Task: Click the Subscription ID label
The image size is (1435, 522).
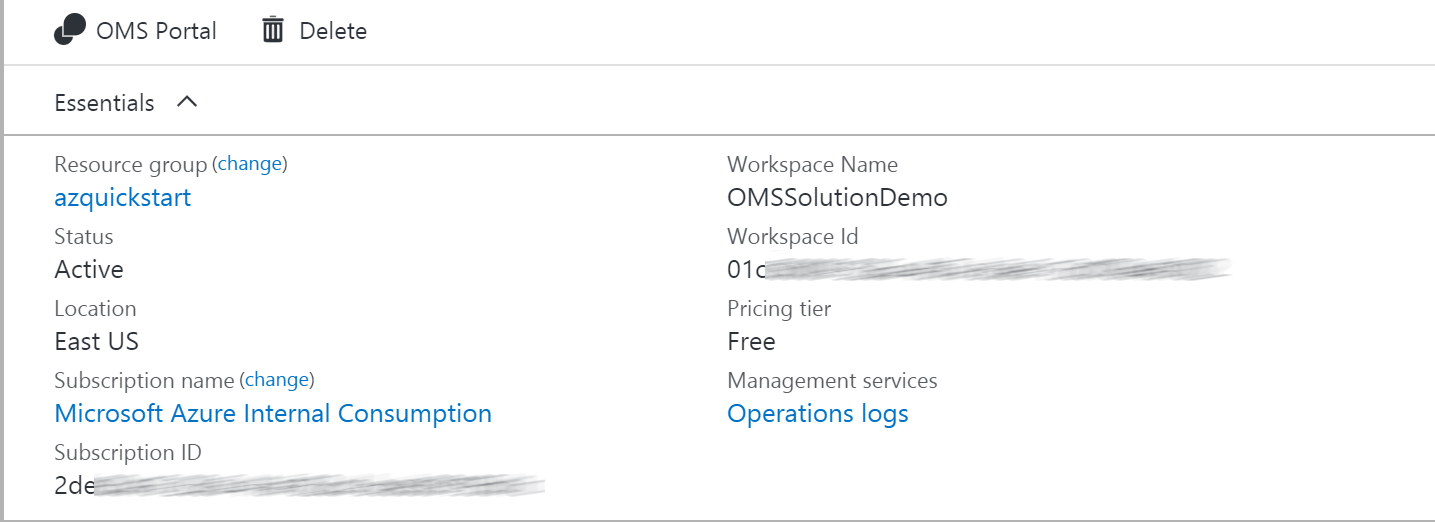Action: (x=128, y=453)
